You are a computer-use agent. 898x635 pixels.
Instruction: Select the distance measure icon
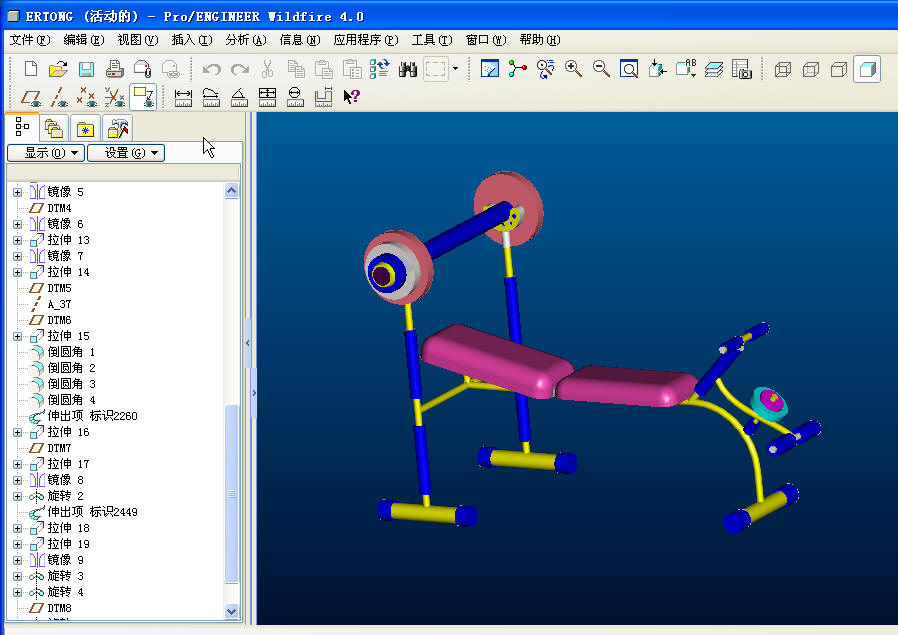[183, 97]
